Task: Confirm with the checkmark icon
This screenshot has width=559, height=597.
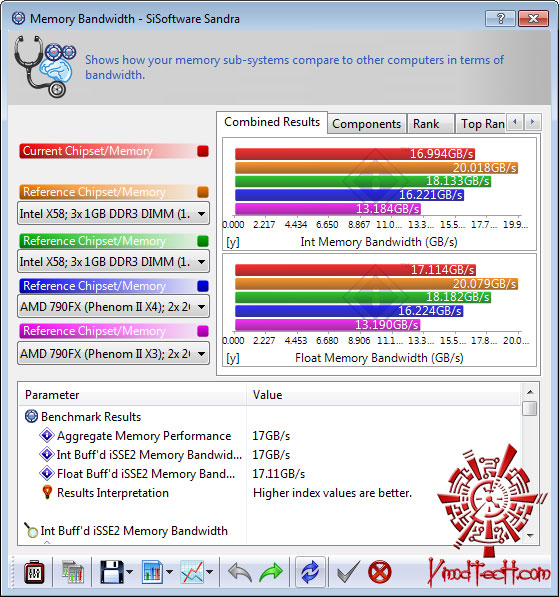Action: click(348, 572)
